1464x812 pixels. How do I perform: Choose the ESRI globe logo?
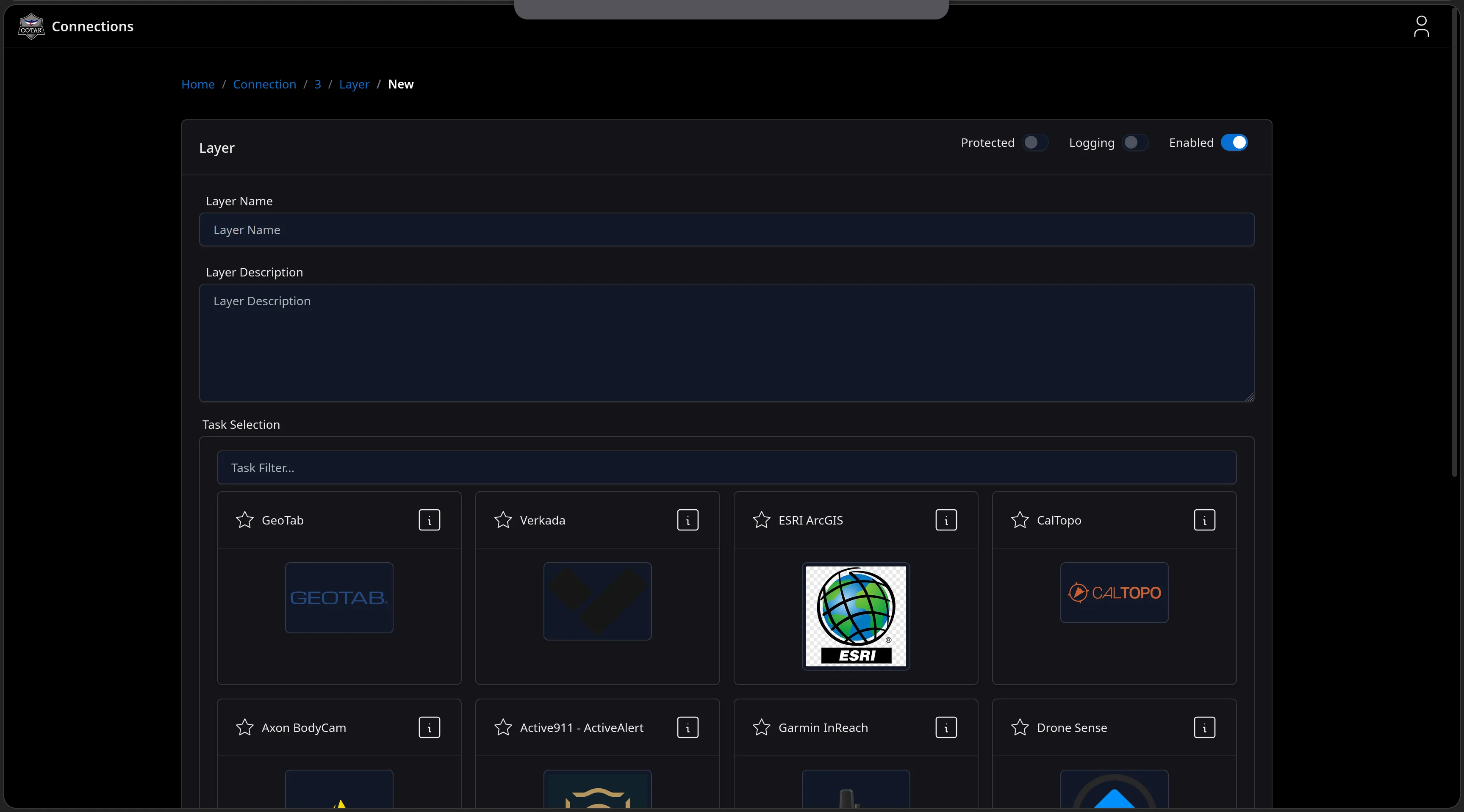click(855, 616)
